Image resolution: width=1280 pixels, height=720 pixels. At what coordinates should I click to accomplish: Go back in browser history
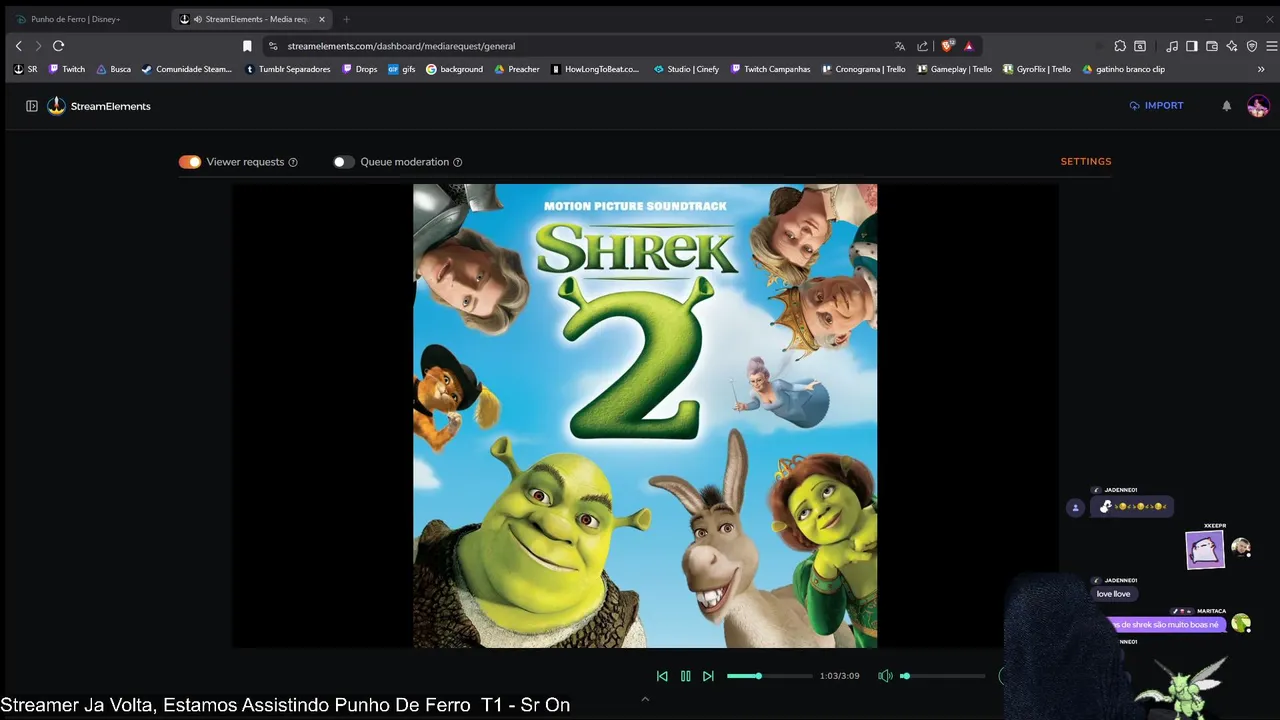coord(18,46)
